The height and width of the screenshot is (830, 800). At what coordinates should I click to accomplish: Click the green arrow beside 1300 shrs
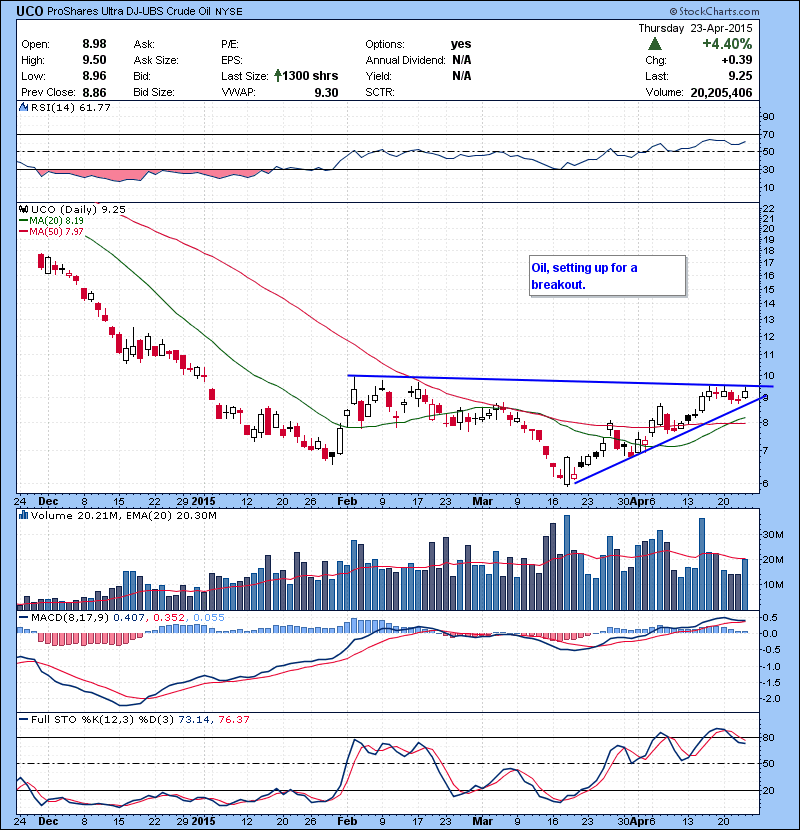(277, 76)
